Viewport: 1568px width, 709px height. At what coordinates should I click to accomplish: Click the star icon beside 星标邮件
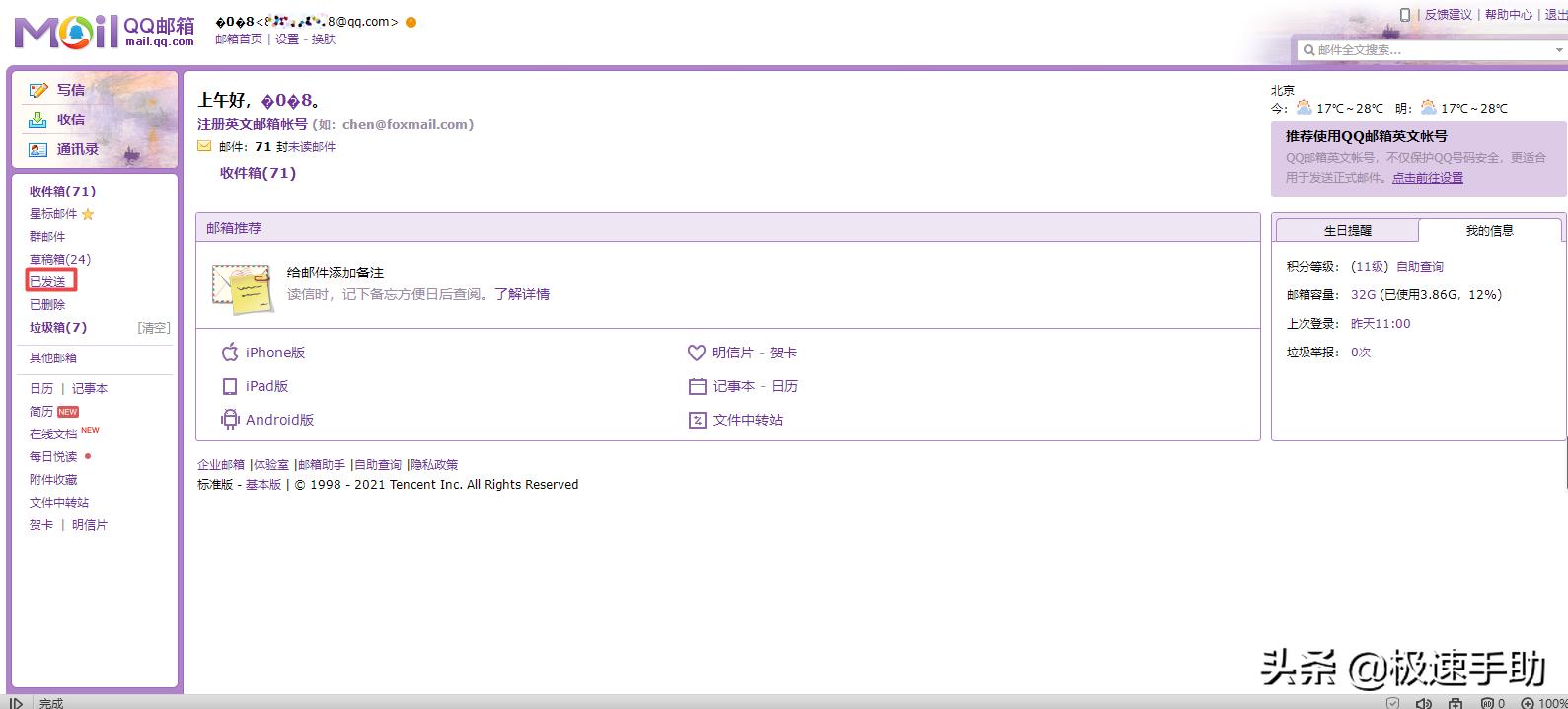click(x=88, y=214)
